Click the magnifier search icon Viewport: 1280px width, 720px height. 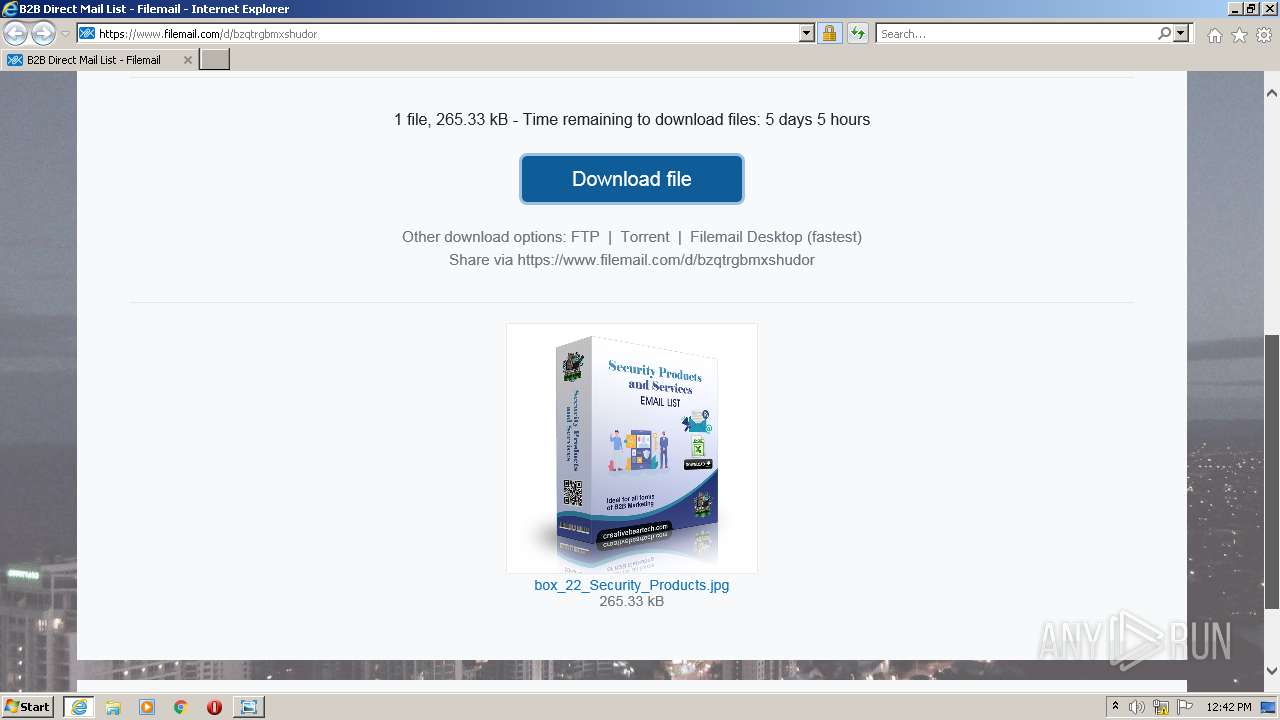pyautogui.click(x=1164, y=34)
